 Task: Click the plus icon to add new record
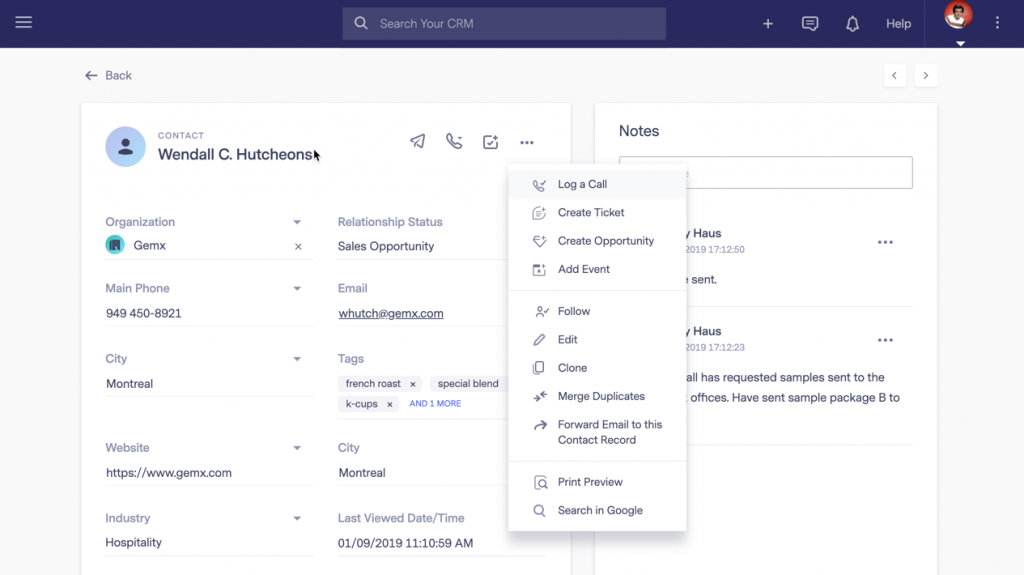click(768, 24)
